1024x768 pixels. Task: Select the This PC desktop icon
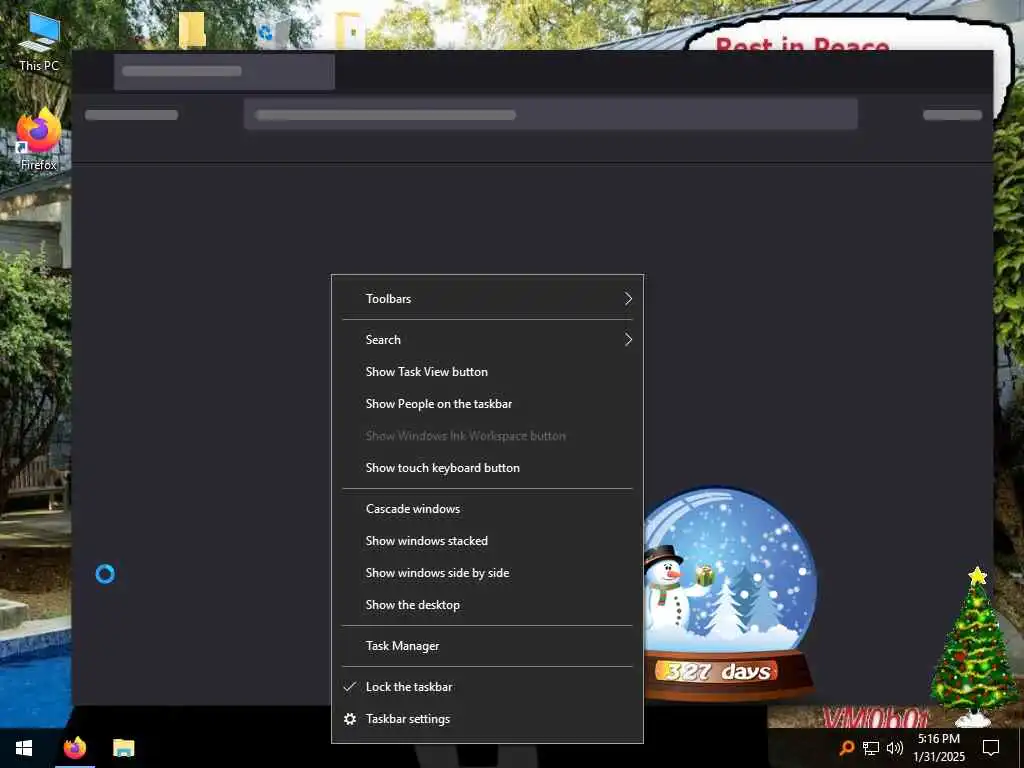pos(39,40)
